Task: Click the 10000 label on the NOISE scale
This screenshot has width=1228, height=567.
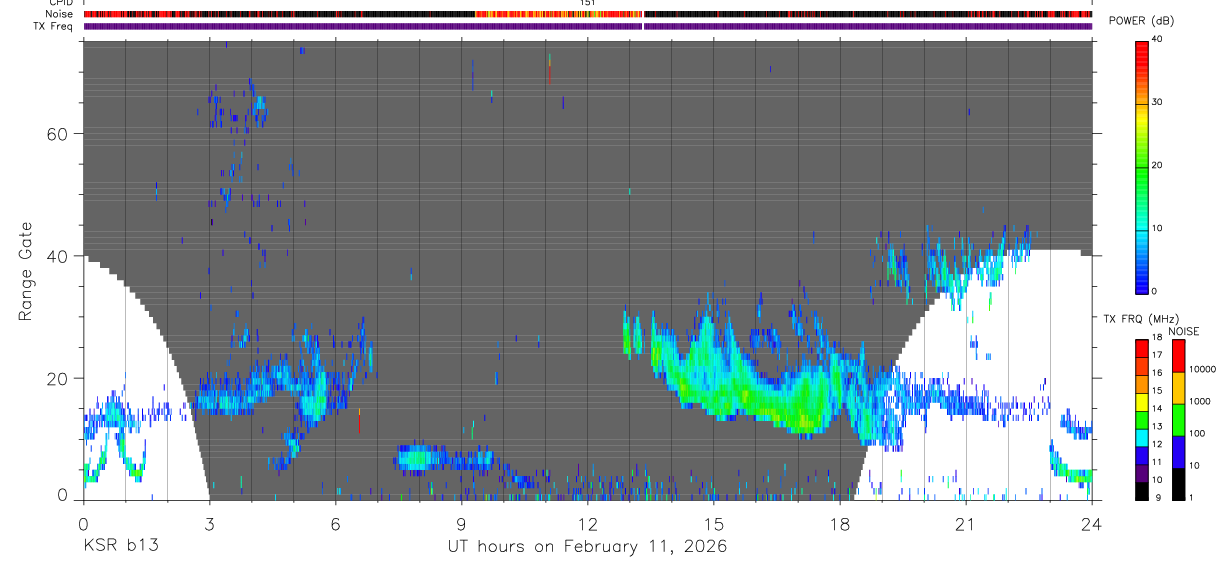Action: [x=1205, y=369]
